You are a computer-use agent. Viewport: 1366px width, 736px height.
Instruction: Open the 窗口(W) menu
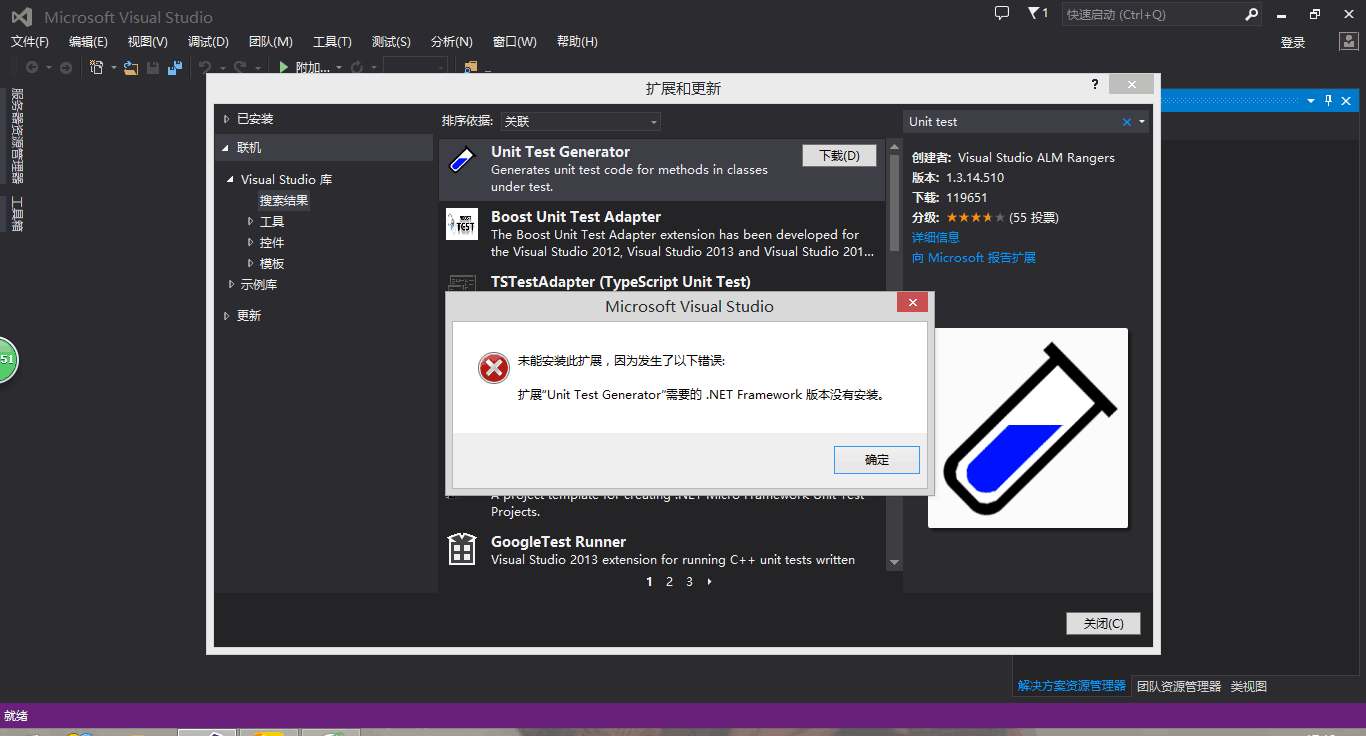514,41
